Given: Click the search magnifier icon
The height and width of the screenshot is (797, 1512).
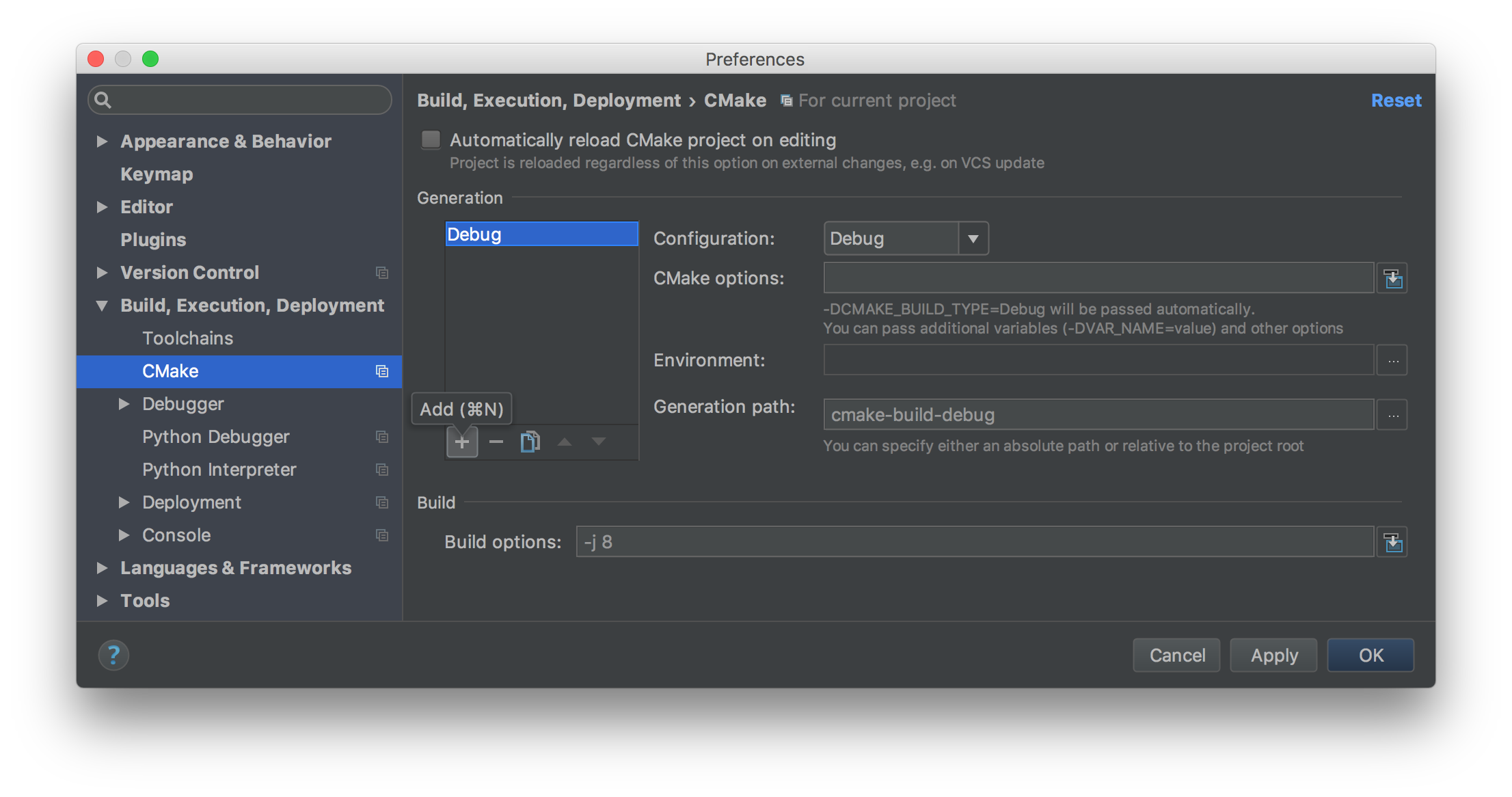Looking at the screenshot, I should pyautogui.click(x=103, y=100).
